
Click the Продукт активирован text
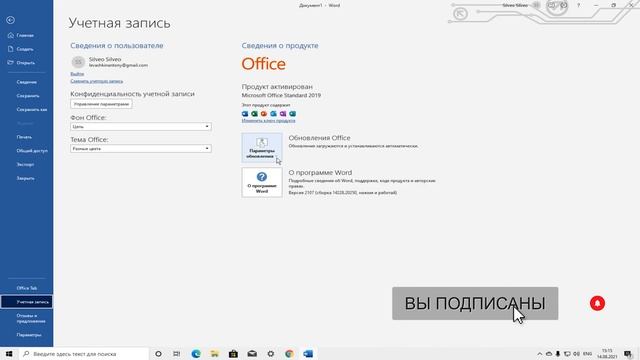[x=277, y=87]
